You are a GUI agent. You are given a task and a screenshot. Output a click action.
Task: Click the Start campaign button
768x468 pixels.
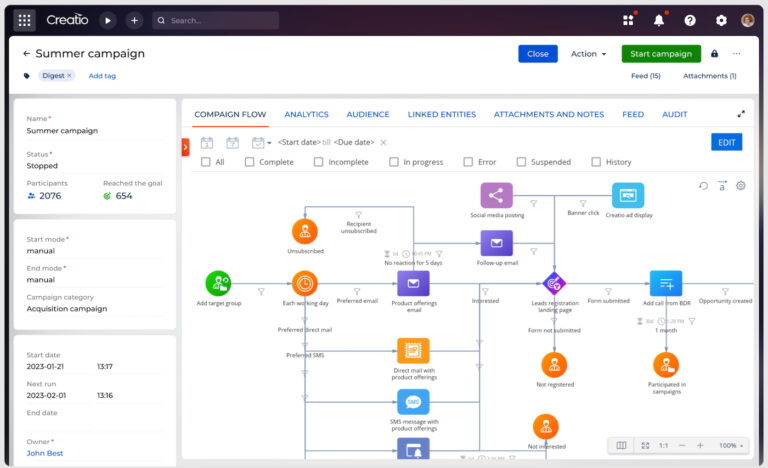click(x=661, y=53)
